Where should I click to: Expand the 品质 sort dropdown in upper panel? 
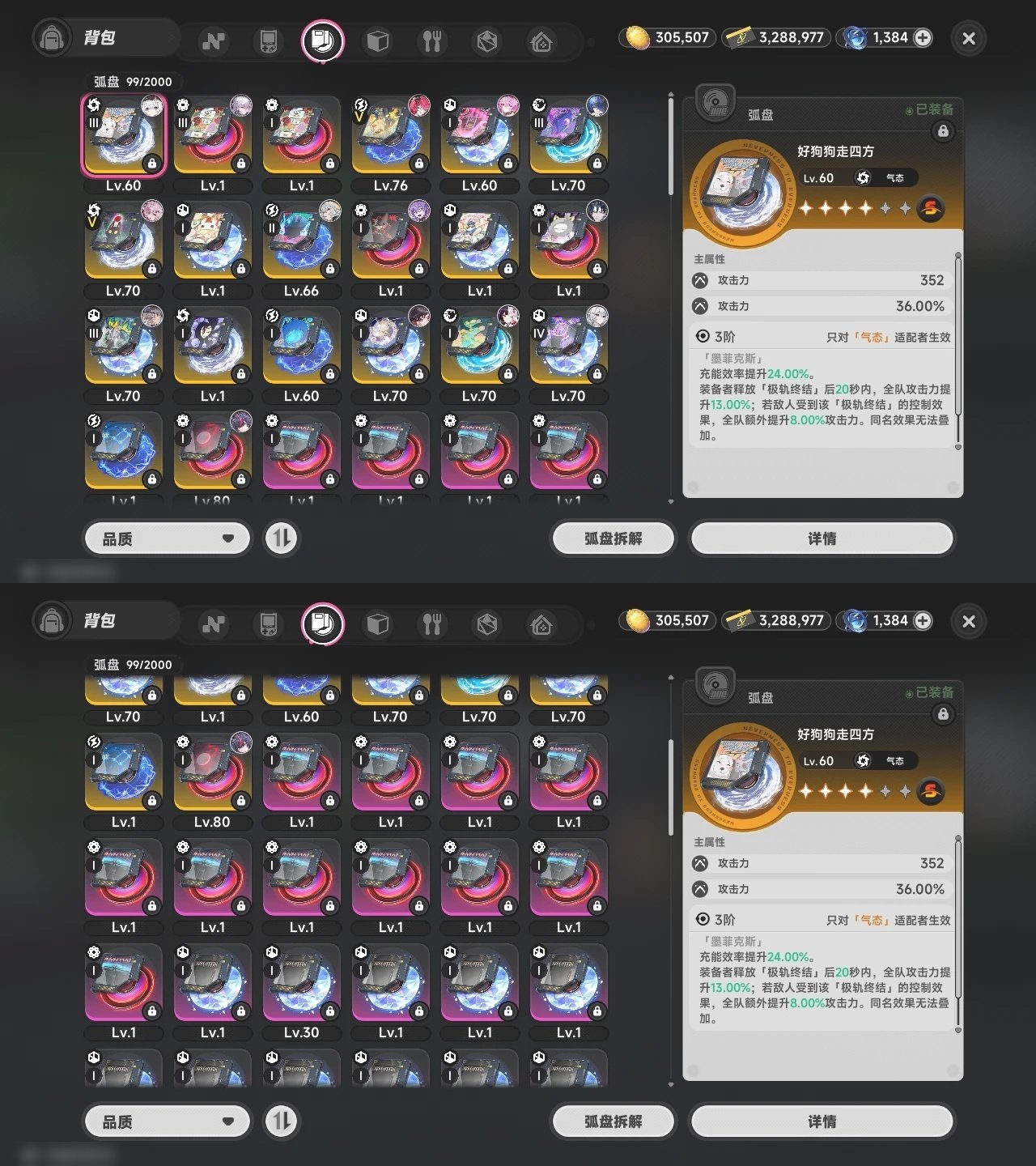[x=168, y=538]
